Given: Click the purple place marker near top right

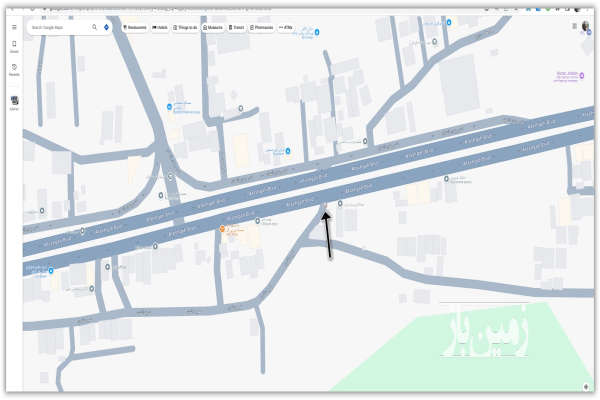Looking at the screenshot, I should [582, 75].
